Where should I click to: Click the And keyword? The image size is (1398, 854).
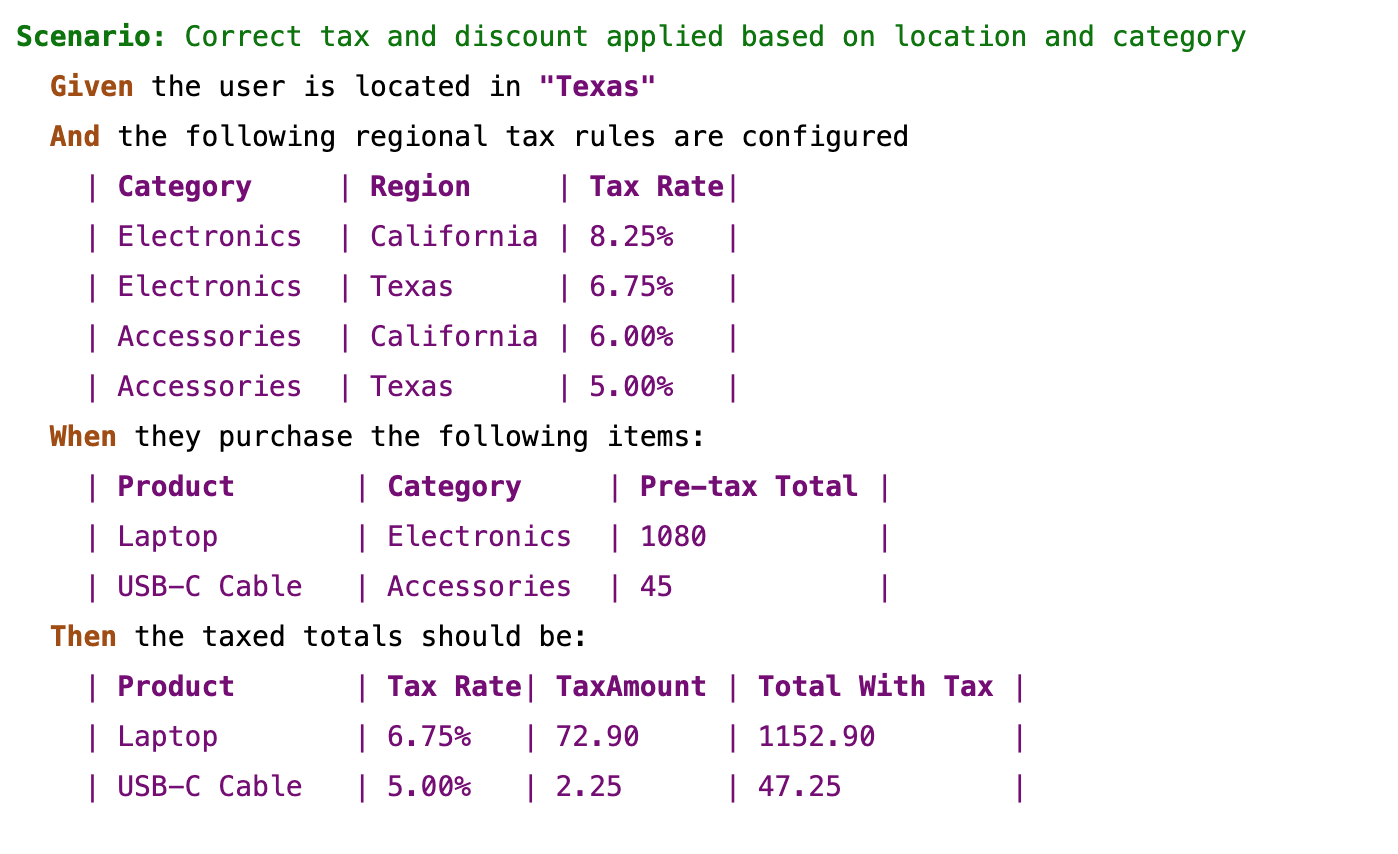pos(75,137)
